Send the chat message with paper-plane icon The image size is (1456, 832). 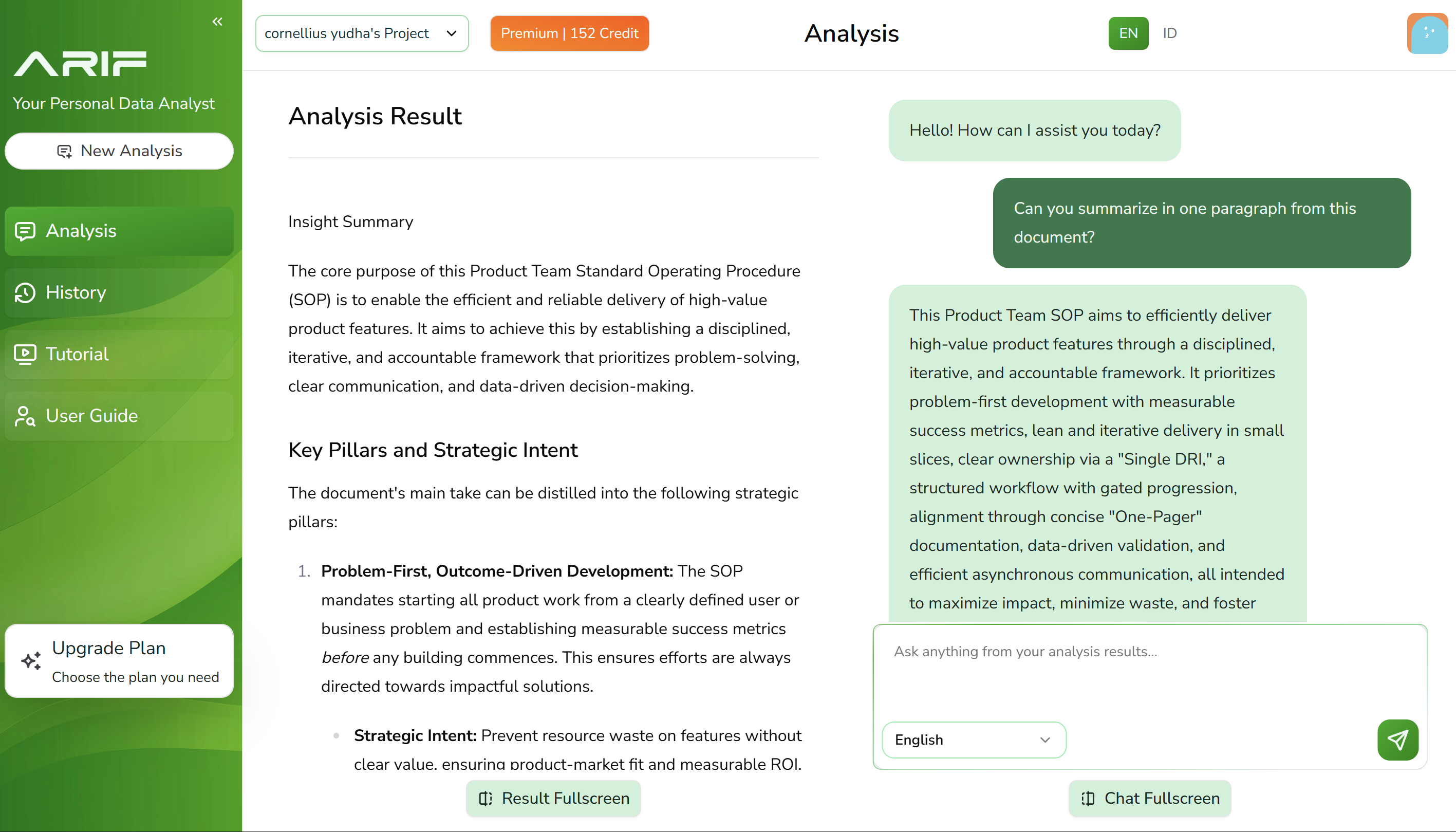(1397, 739)
